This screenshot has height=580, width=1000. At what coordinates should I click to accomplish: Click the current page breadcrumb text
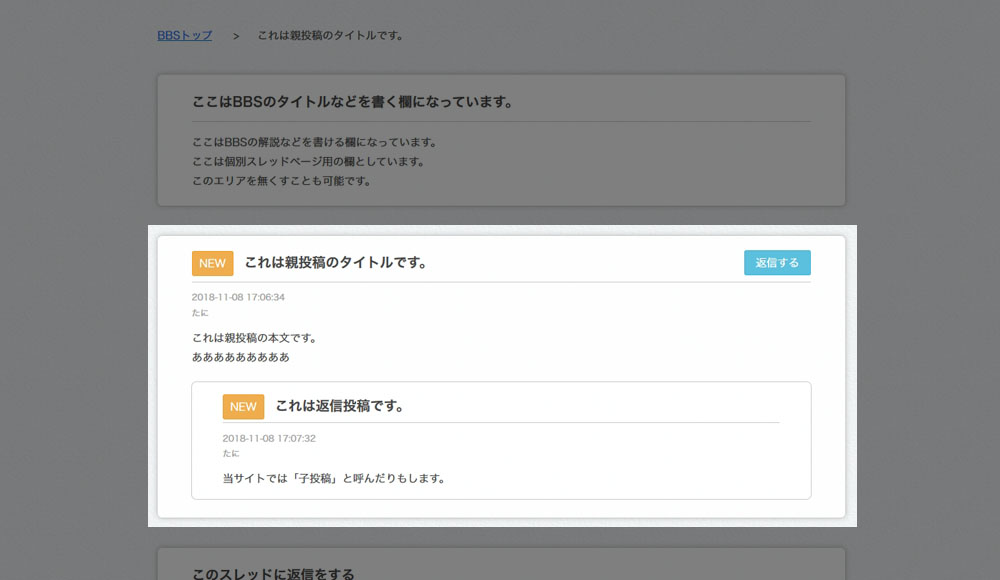(x=330, y=36)
